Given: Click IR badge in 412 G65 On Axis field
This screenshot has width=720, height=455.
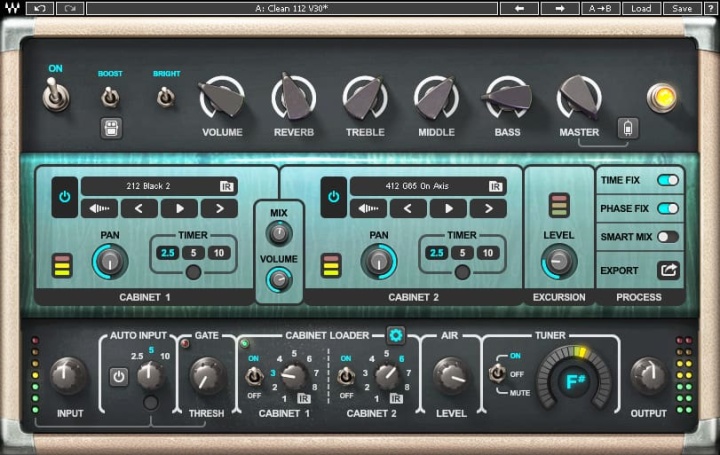Looking at the screenshot, I should click(495, 186).
